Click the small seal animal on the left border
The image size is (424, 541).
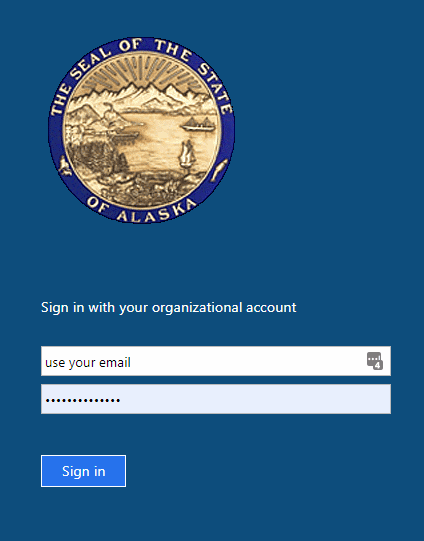[x=64, y=165]
